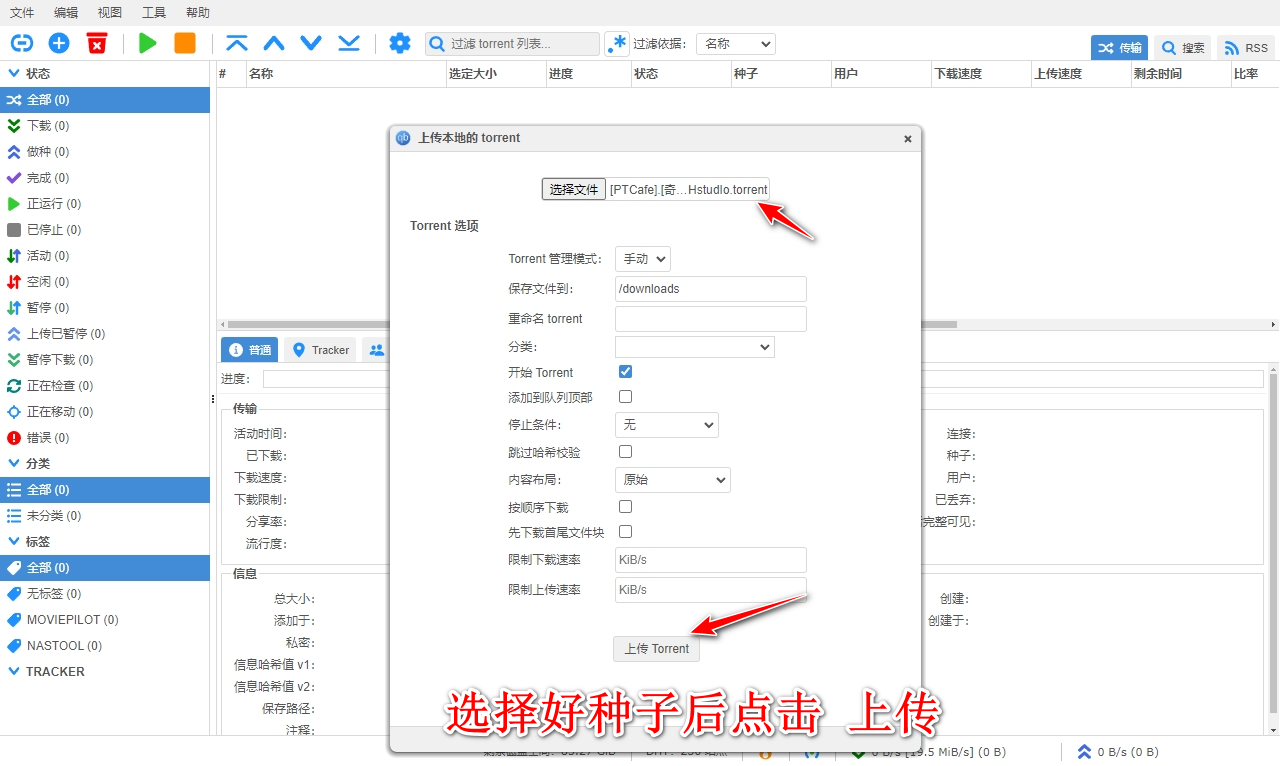Open settings via the gear icon

click(x=400, y=43)
